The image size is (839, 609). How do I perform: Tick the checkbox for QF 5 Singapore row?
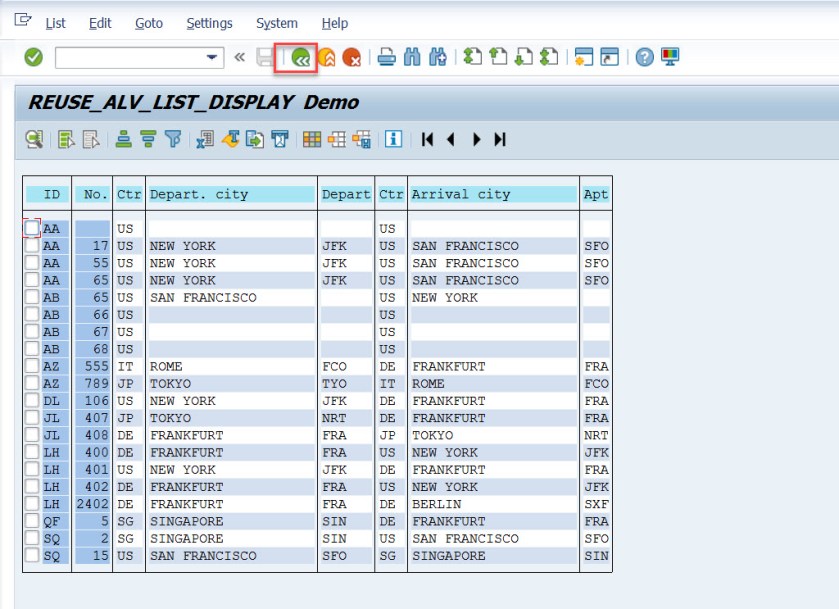[32, 521]
